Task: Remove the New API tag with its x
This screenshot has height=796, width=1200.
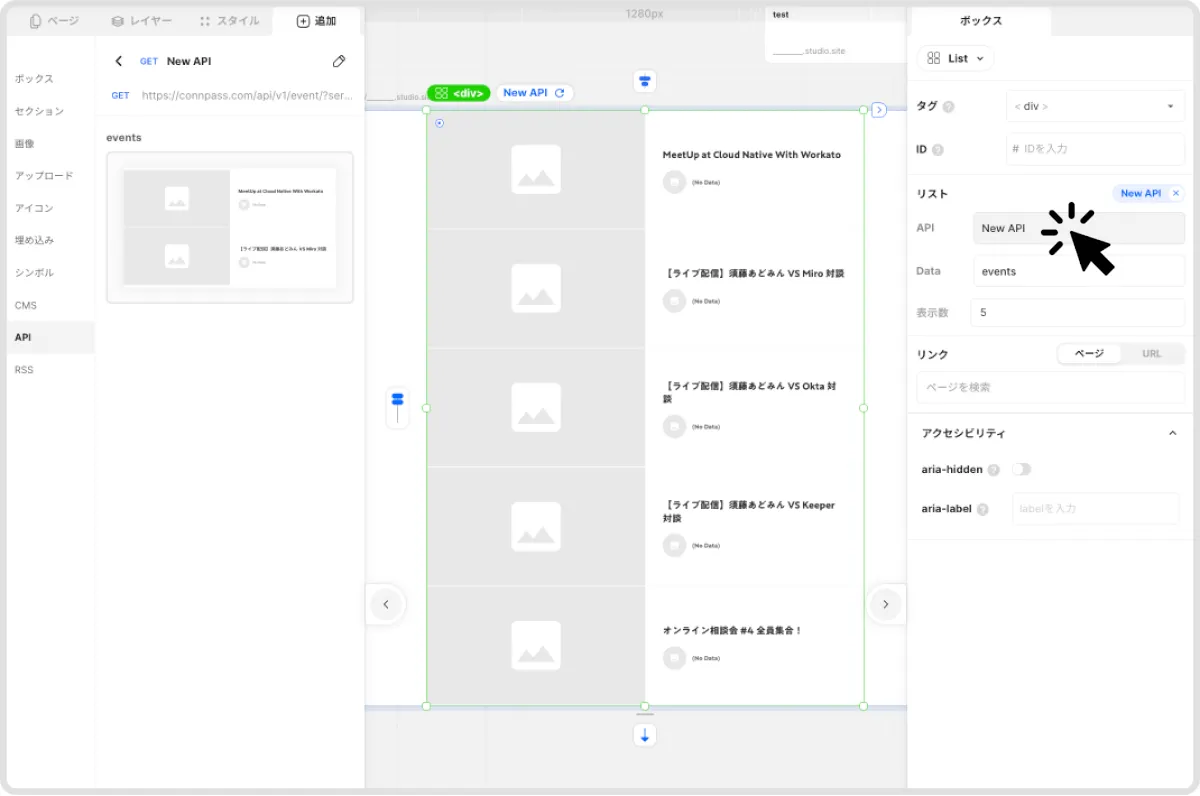Action: point(1176,193)
